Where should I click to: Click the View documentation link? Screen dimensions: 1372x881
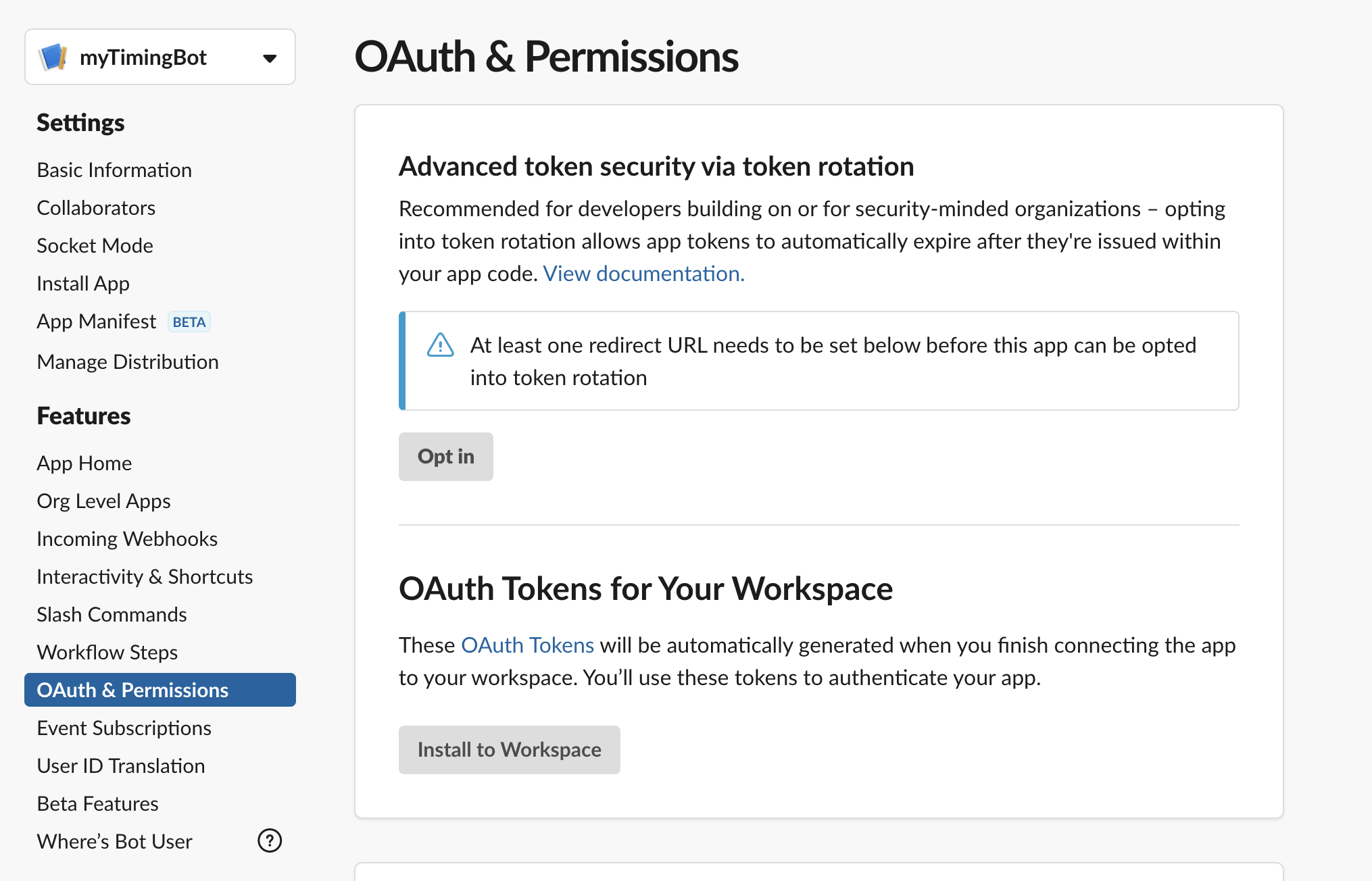click(643, 274)
